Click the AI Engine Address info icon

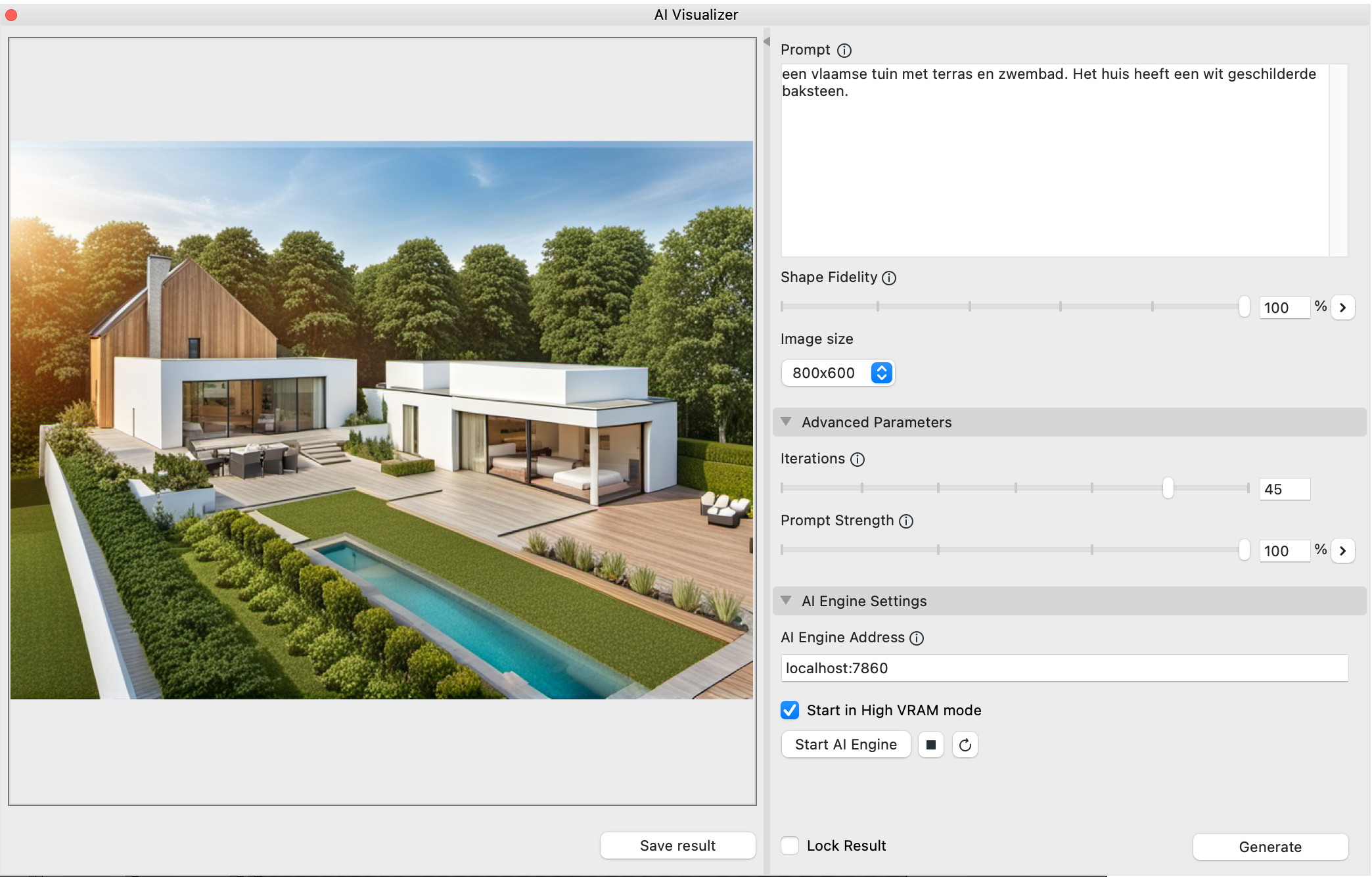pos(917,638)
